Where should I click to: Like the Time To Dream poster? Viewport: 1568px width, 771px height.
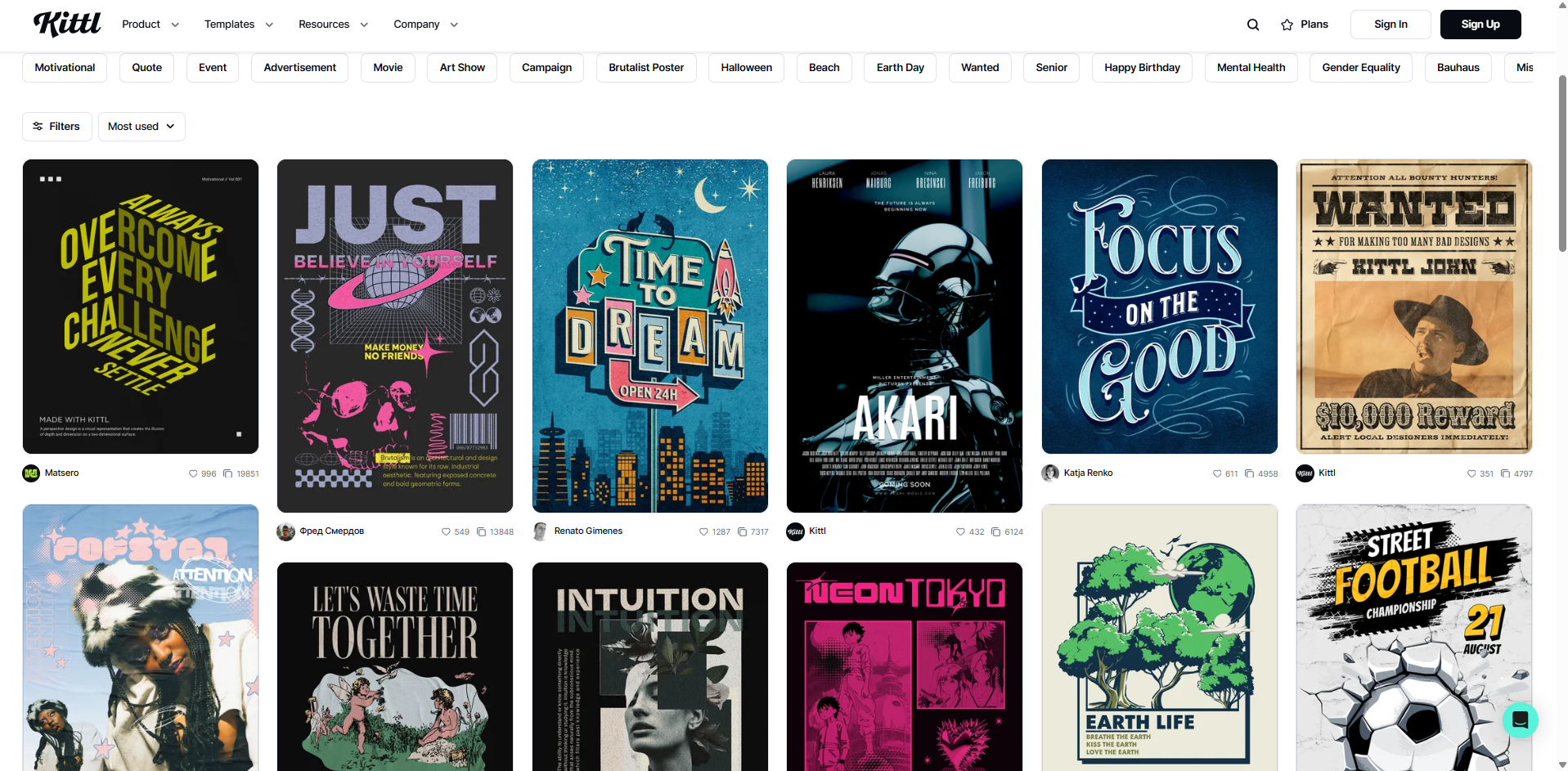pos(703,531)
